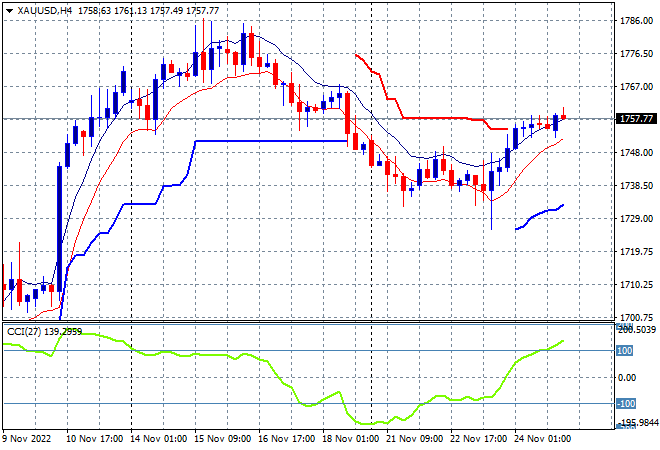
Task: Click the thick red resistance step line
Action: [434, 118]
